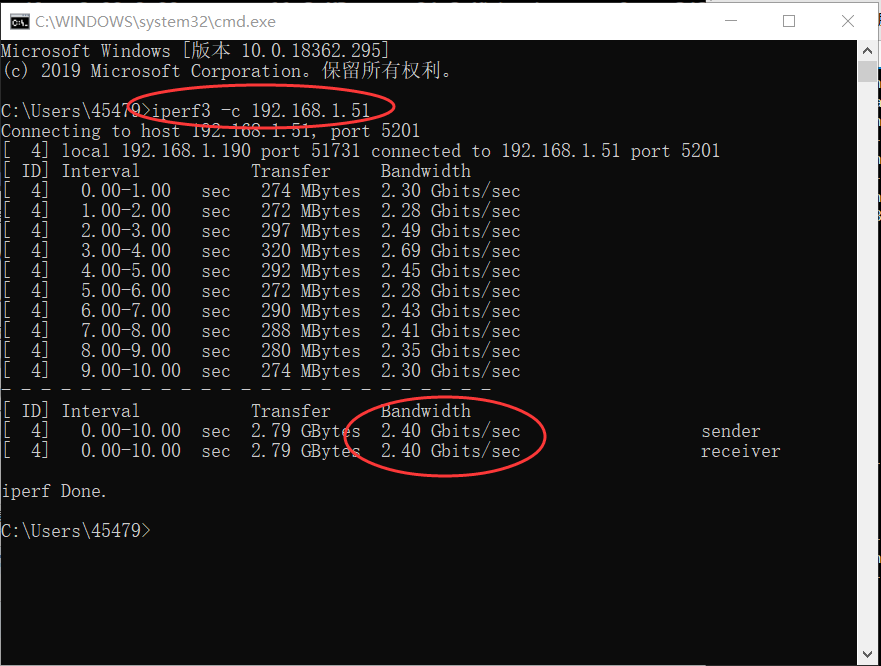Click the 2.43 Gbits/sec bandwidth value
Image resolution: width=881 pixels, height=666 pixels.
click(x=451, y=311)
